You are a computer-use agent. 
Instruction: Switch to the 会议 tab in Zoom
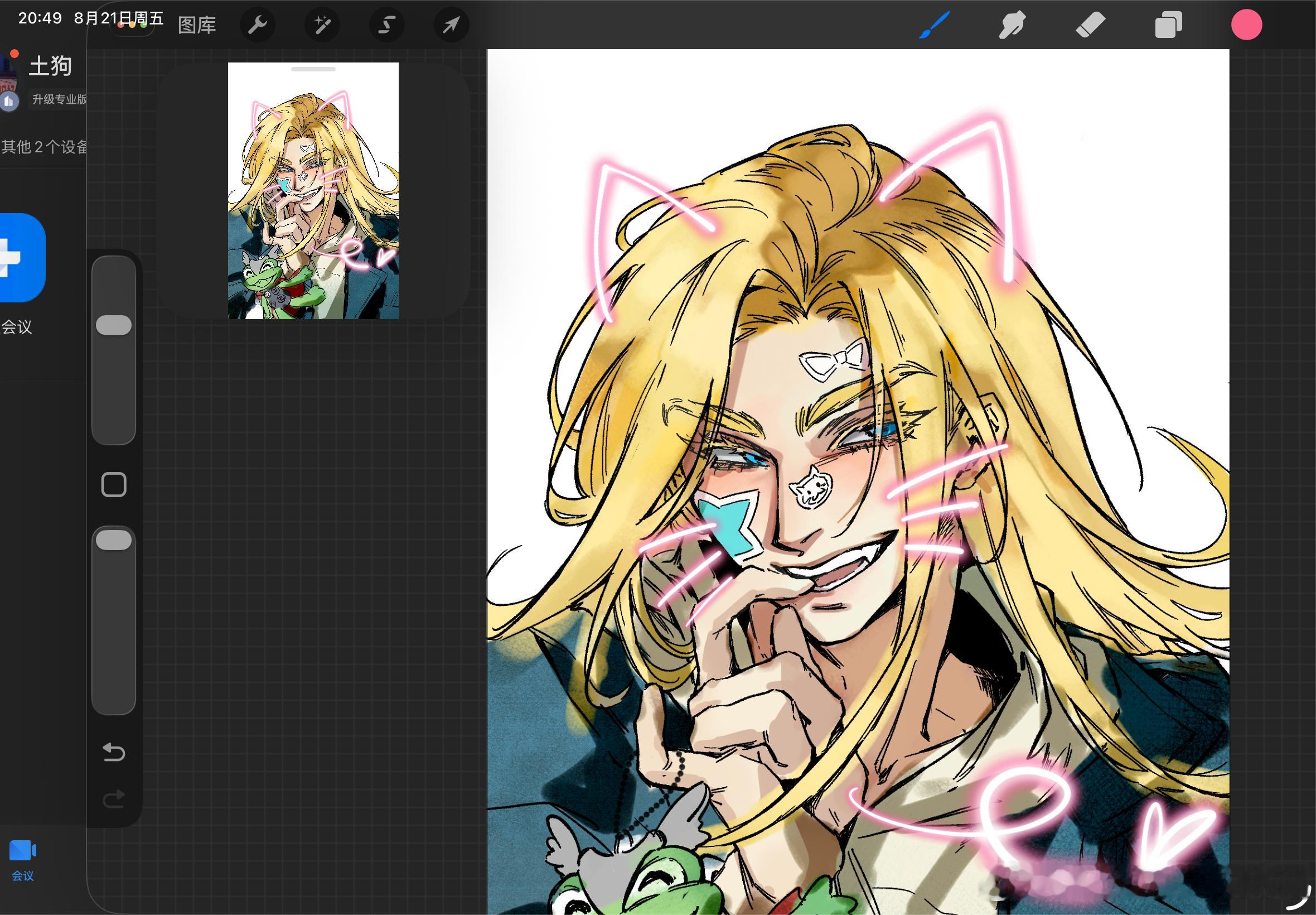point(23,859)
